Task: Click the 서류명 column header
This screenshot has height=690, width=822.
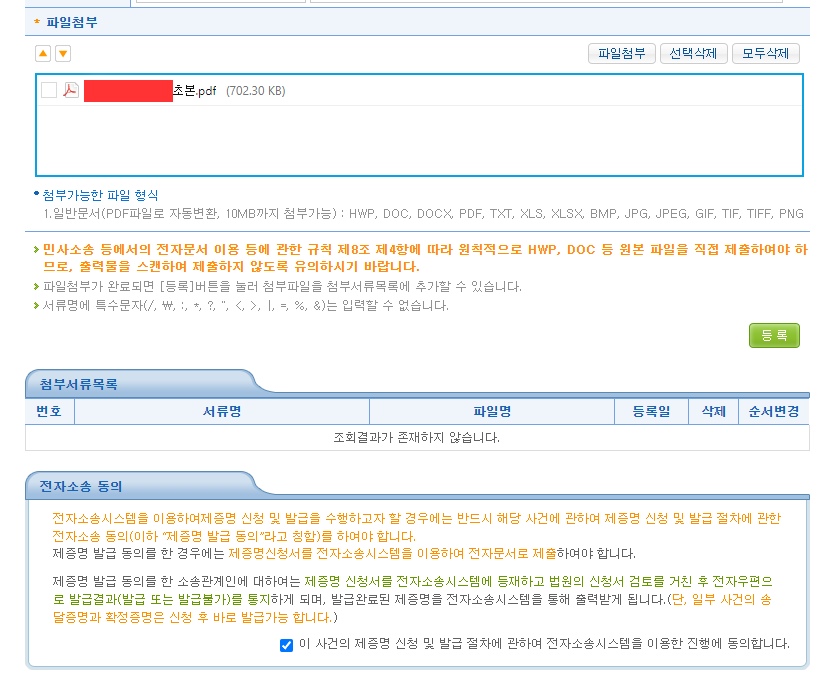Action: [x=221, y=411]
